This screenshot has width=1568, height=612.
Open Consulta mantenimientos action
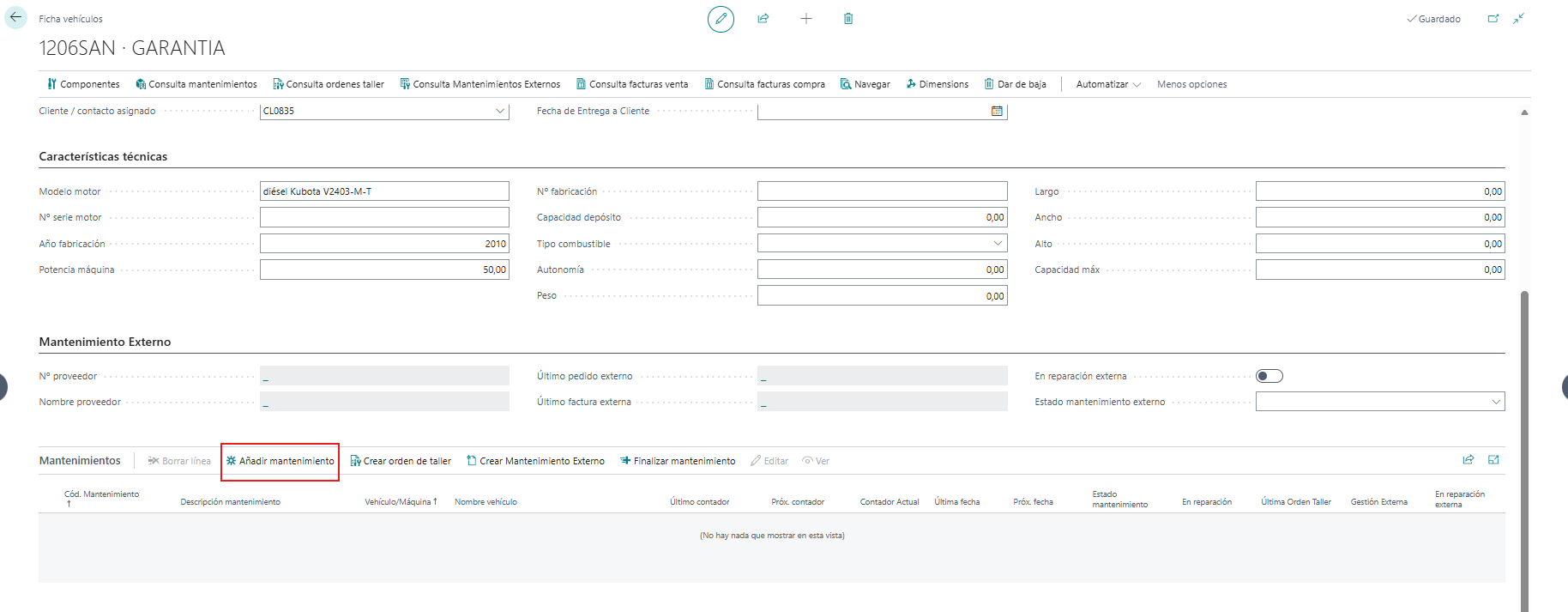tap(196, 84)
